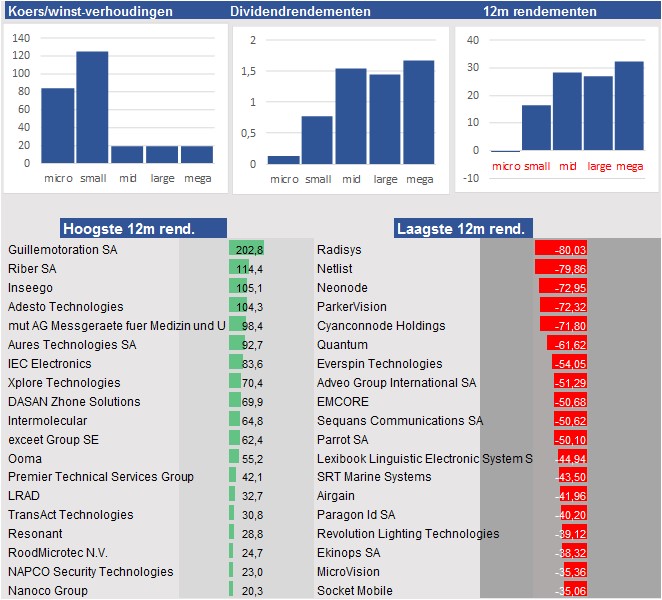Click the -61,62 return value

[570, 345]
